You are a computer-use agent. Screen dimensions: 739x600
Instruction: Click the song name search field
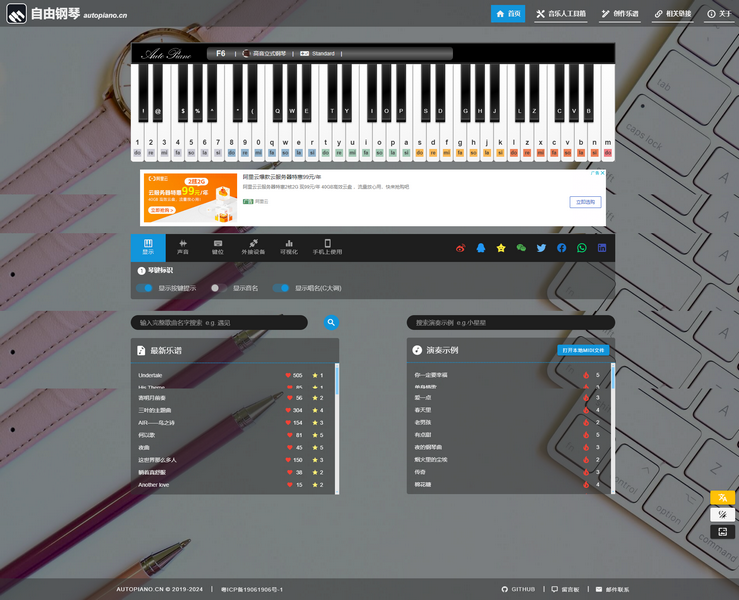tap(219, 323)
